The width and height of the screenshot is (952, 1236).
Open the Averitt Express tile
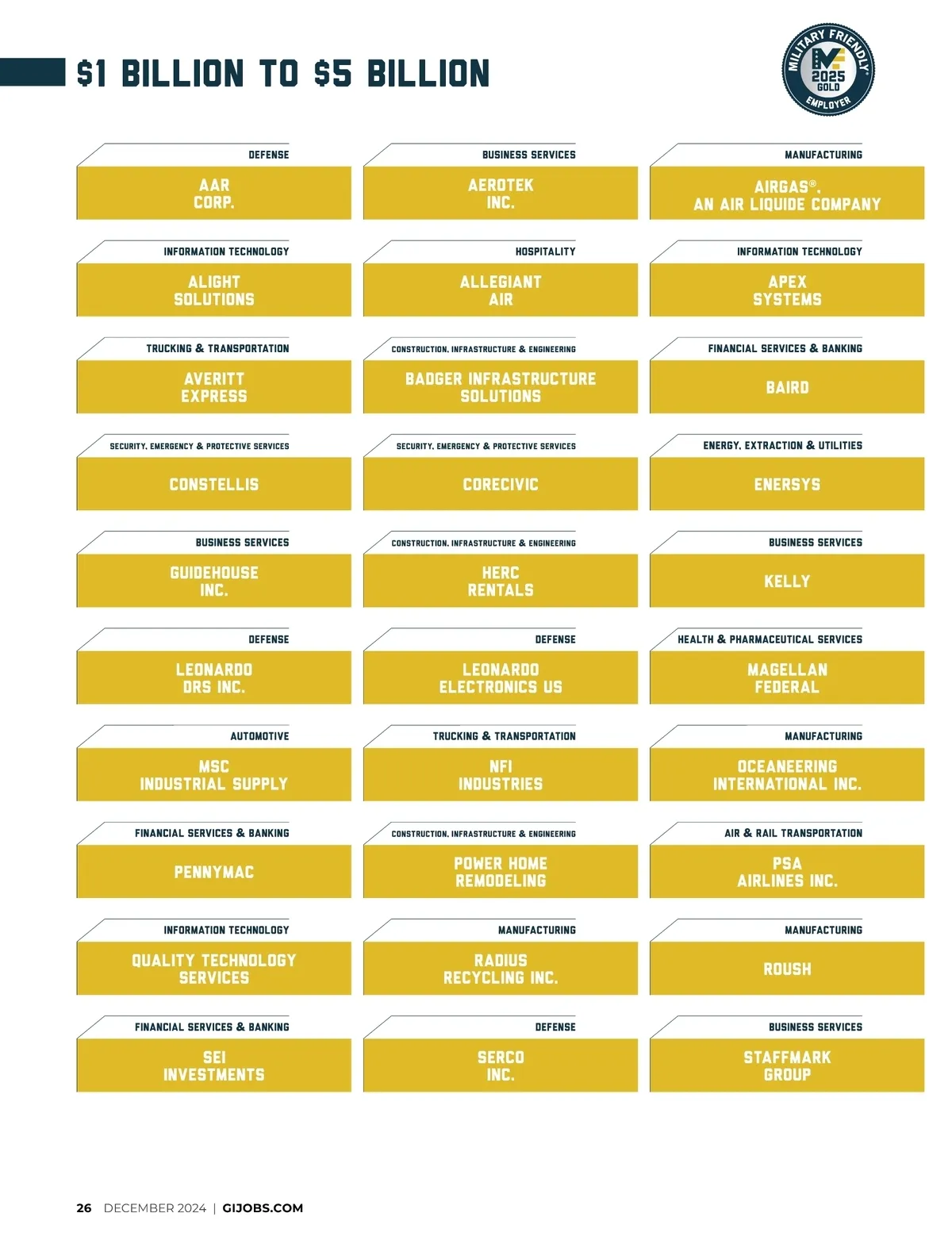click(214, 387)
